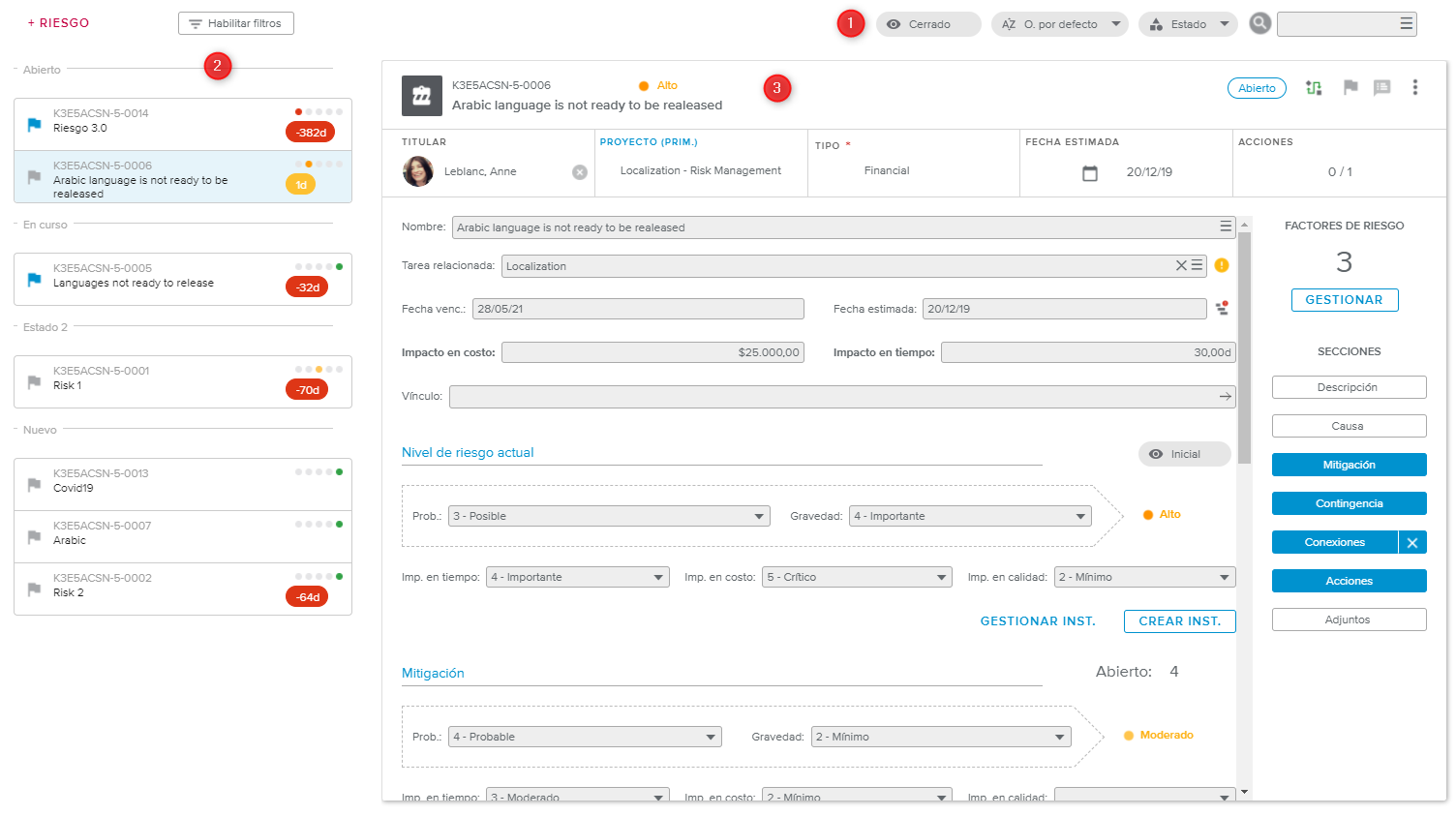Viewport: 1456px width, 816px height.
Task: Open the comments icon in risk header
Action: [1382, 88]
